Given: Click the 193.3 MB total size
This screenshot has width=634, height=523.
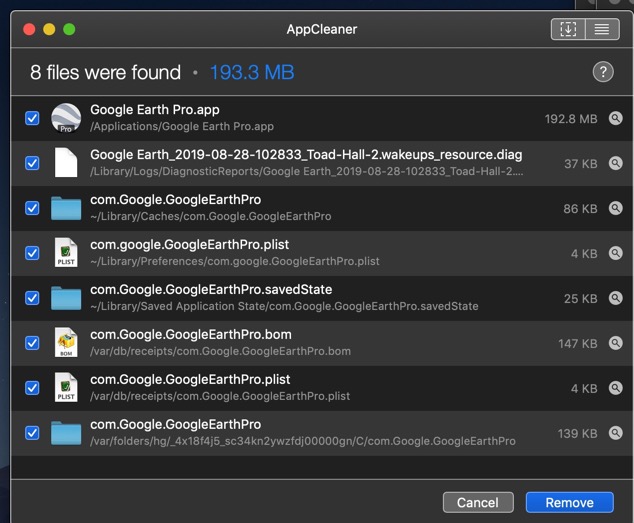Looking at the screenshot, I should click(x=252, y=72).
